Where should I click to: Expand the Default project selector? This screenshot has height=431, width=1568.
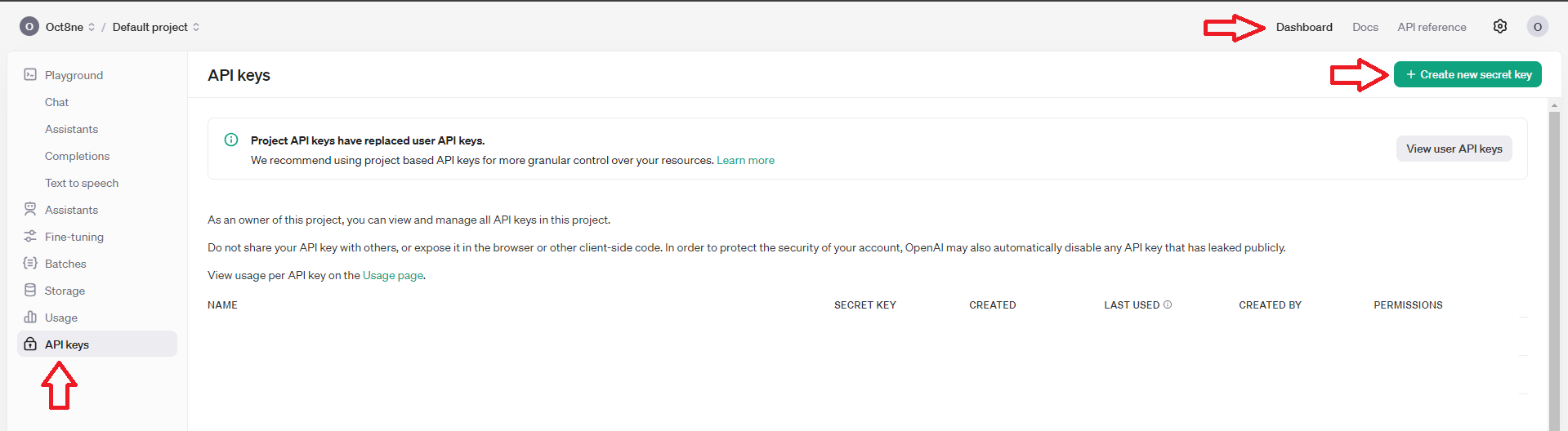click(155, 27)
